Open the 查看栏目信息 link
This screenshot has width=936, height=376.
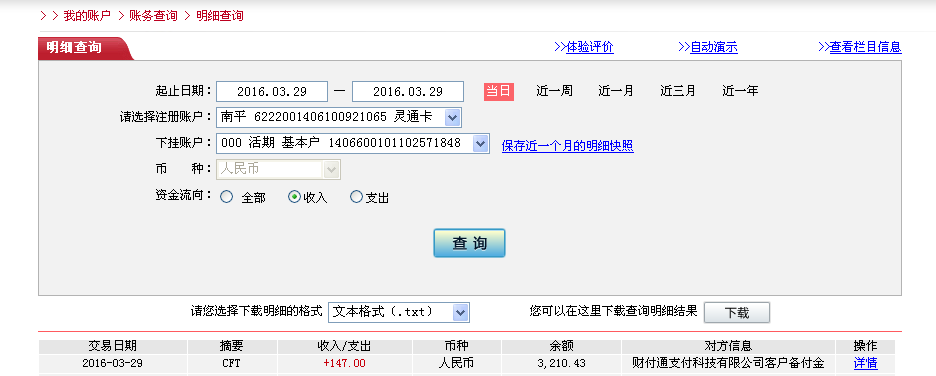point(860,47)
